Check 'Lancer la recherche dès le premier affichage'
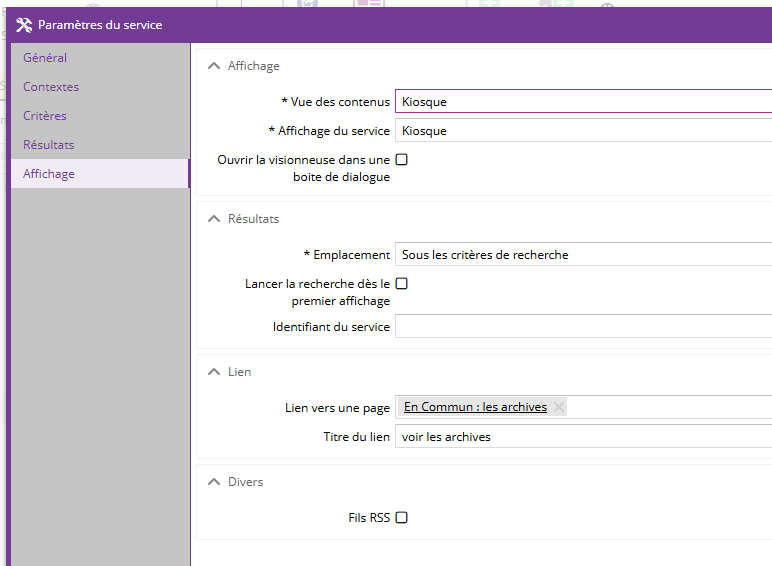Viewport: 772px width, 566px height. (402, 283)
